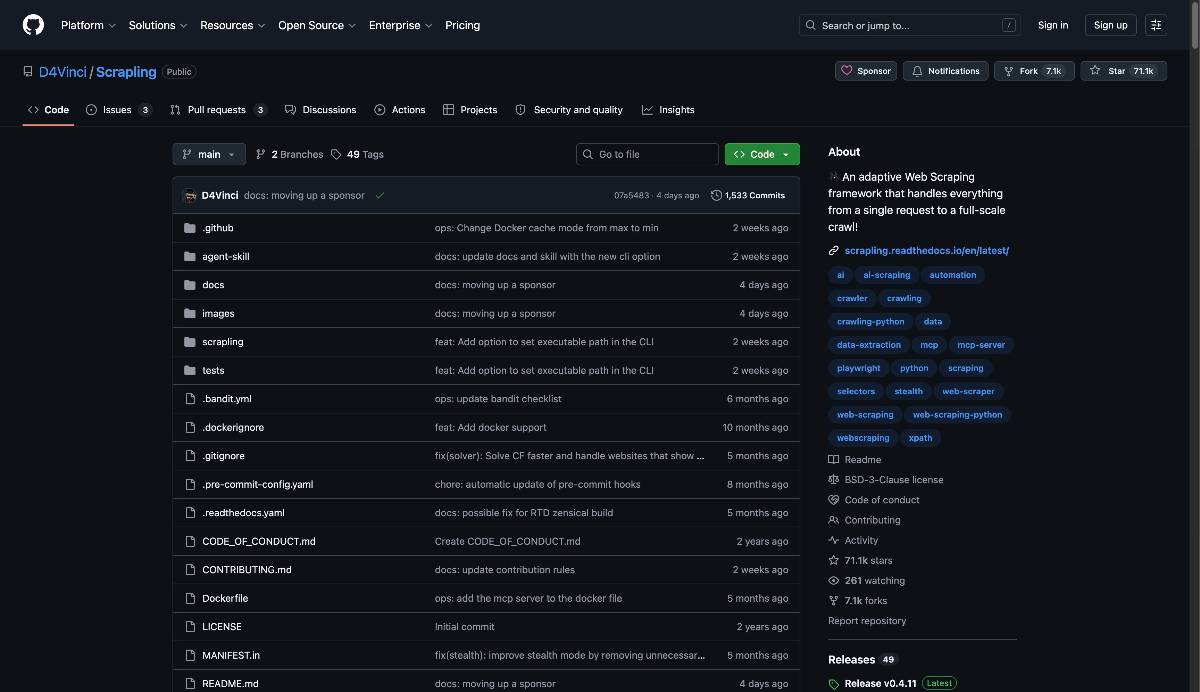Open the Projects tab
This screenshot has height=692, width=1200.
(x=470, y=110)
